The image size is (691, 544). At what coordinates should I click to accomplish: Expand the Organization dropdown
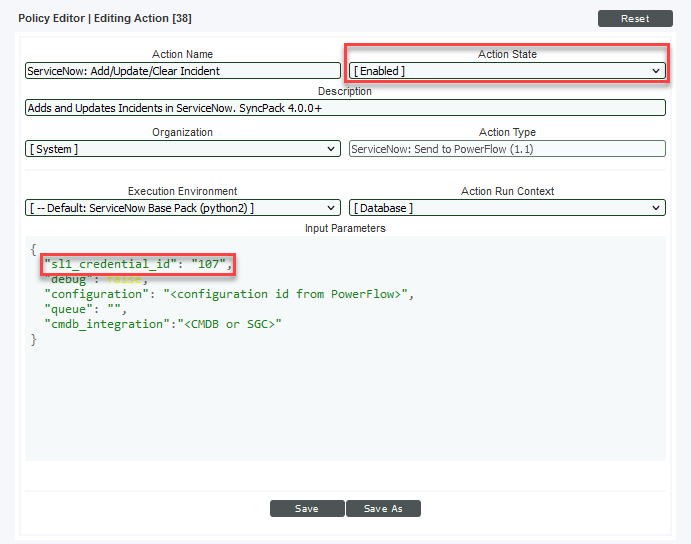point(183,149)
